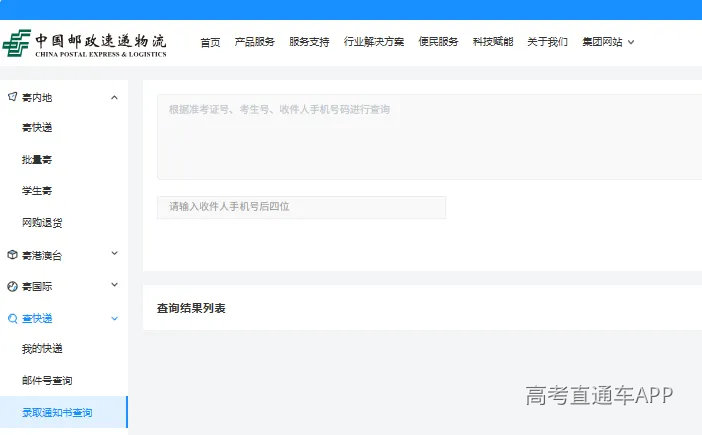The width and height of the screenshot is (702, 435).
Task: Select 录取通知书查询 in sidebar
Action: pyautogui.click(x=57, y=412)
